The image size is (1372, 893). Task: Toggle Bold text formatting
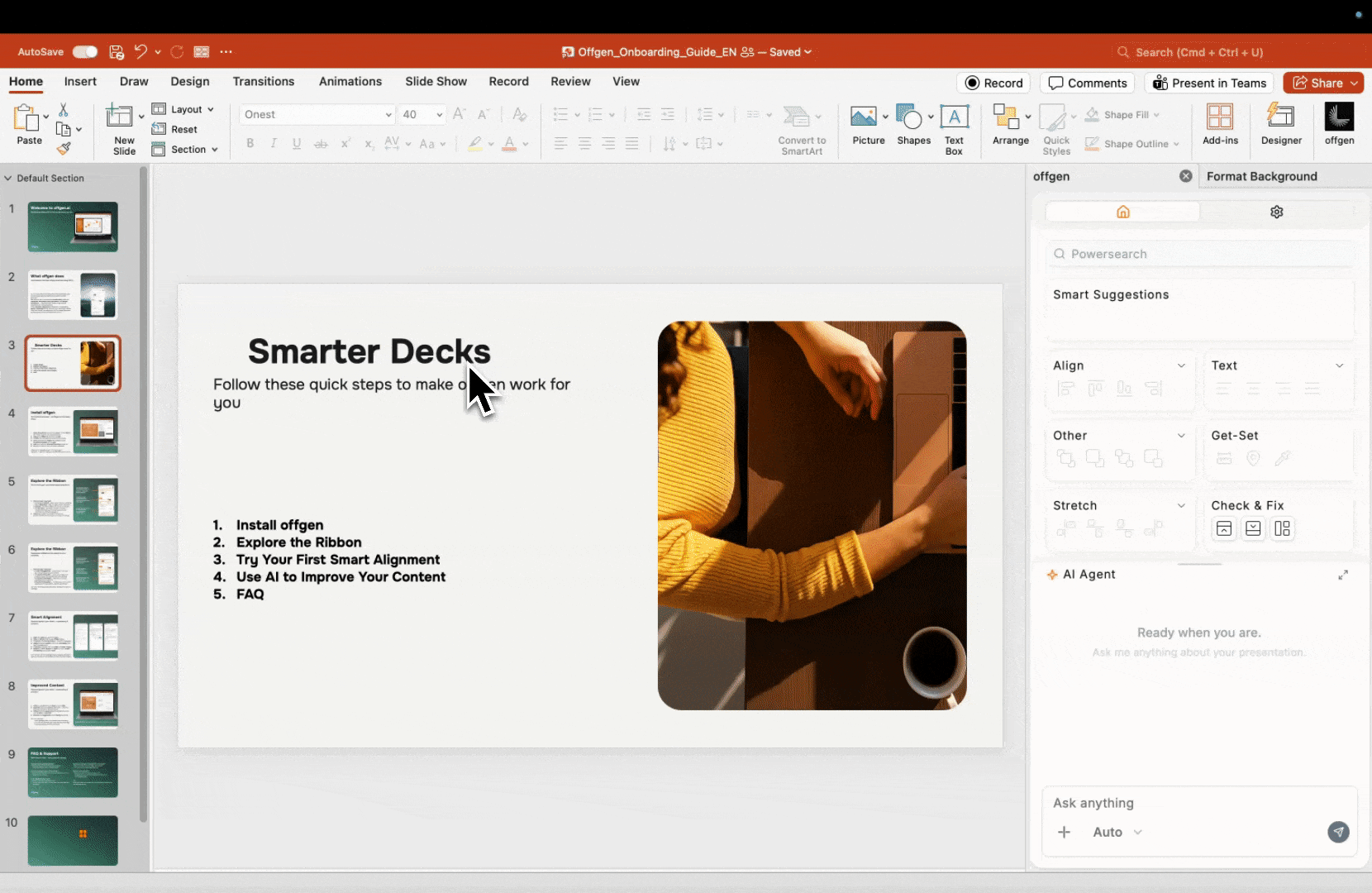coord(250,144)
